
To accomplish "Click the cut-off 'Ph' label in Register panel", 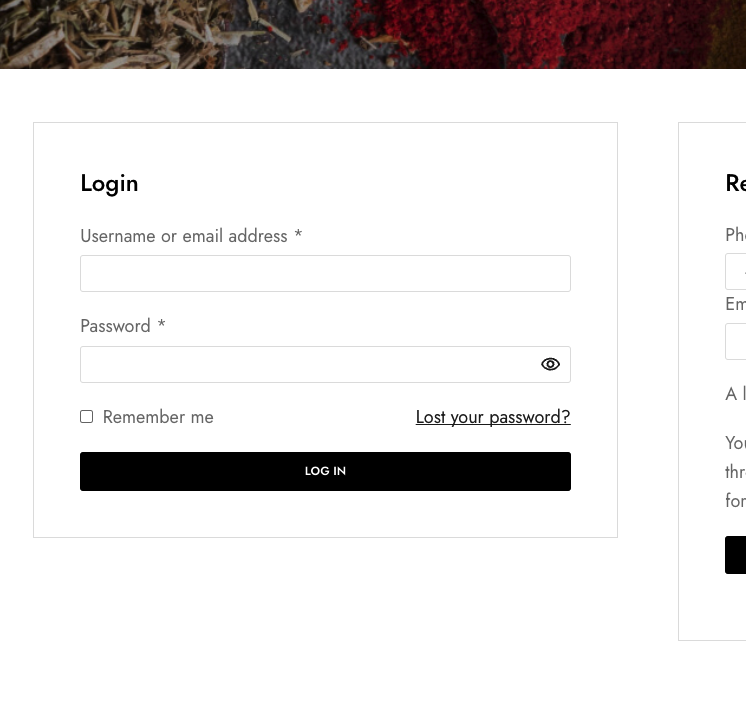I will [x=736, y=235].
